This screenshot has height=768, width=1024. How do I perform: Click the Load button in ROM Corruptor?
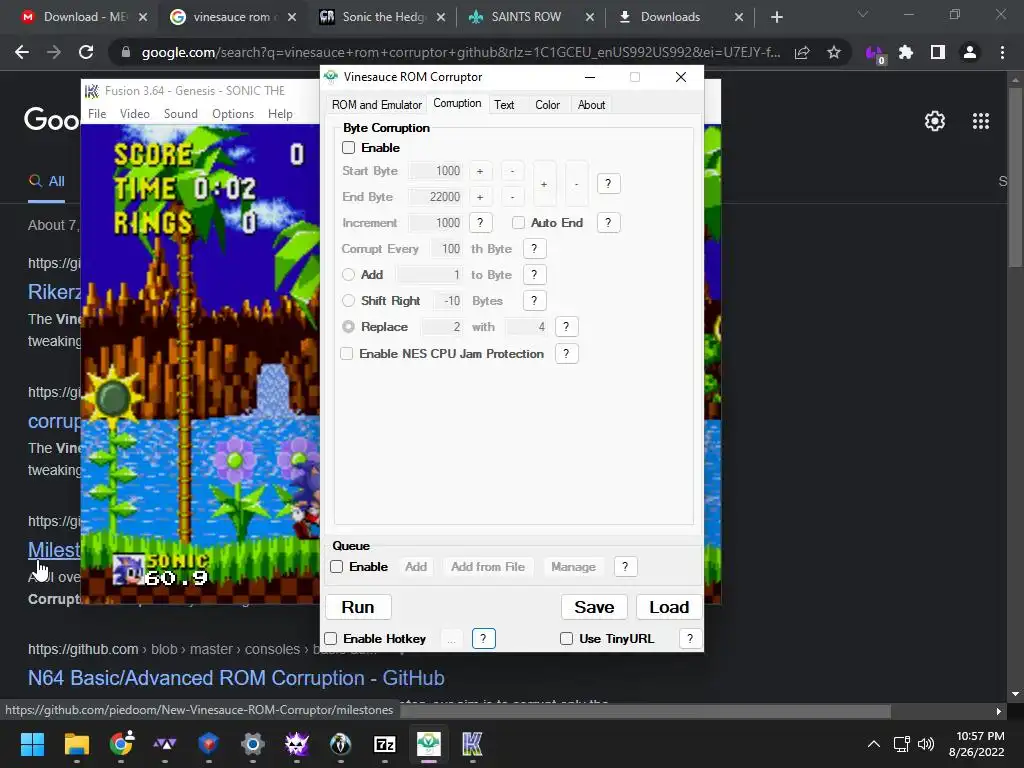tap(669, 607)
